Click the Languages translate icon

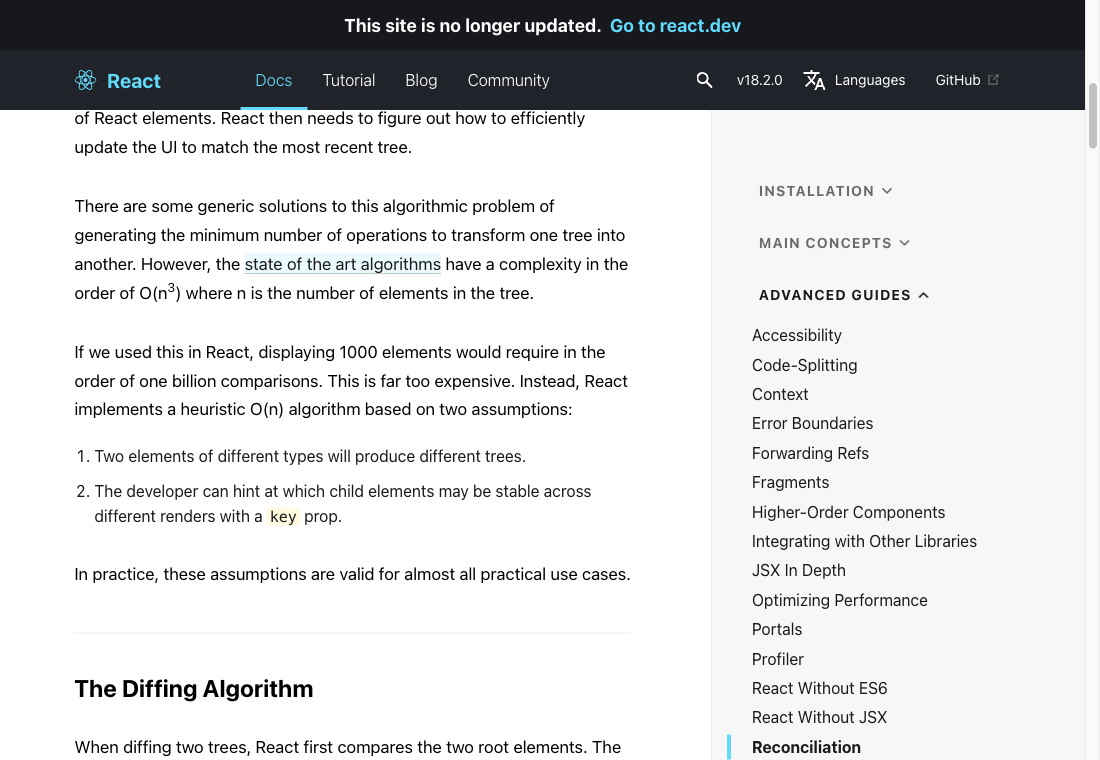[x=814, y=80]
